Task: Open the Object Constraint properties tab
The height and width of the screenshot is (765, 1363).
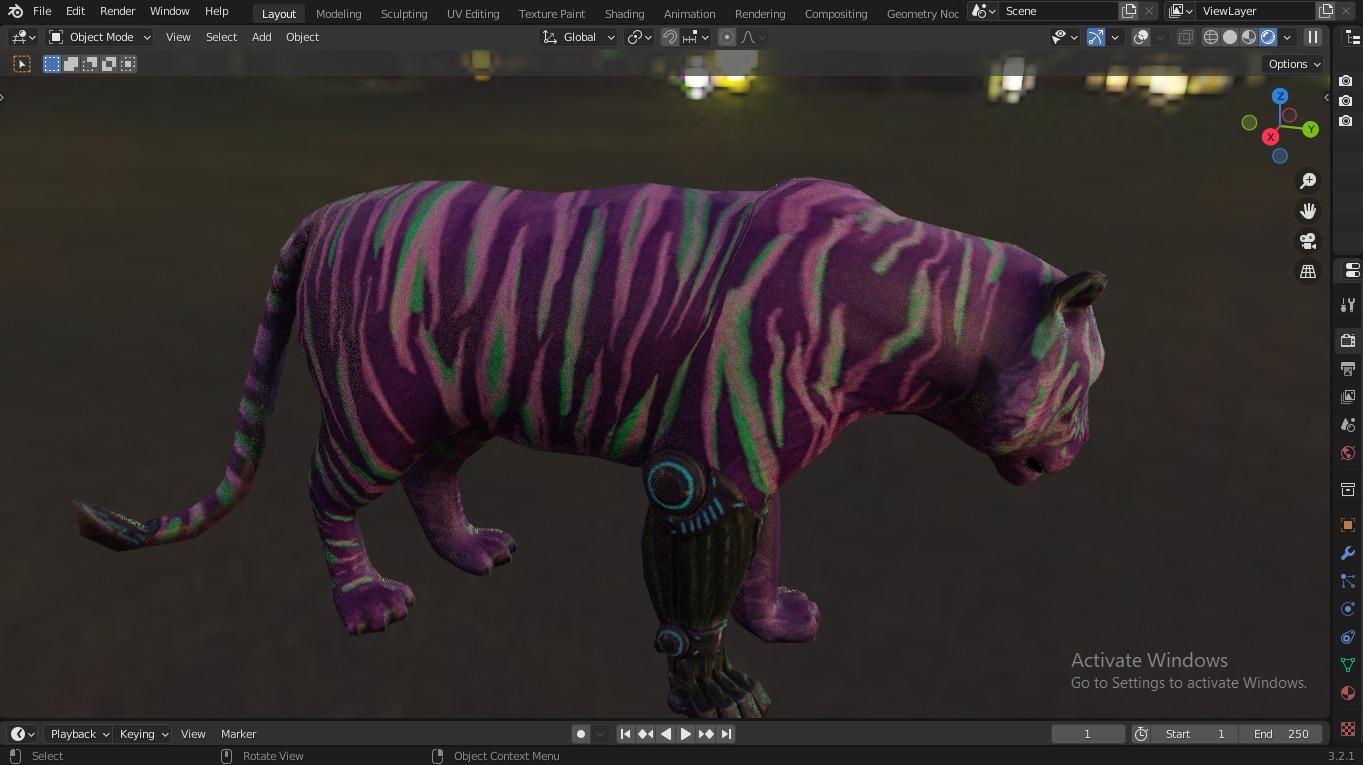Action: pos(1348,637)
